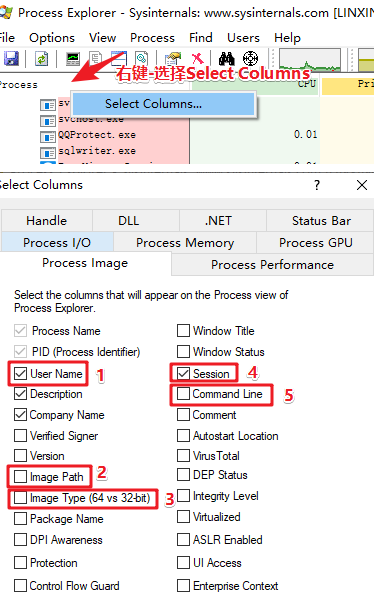Click the 0.01 CPU value for QQProtect.exe
This screenshot has height=612, width=374.
pyautogui.click(x=306, y=135)
